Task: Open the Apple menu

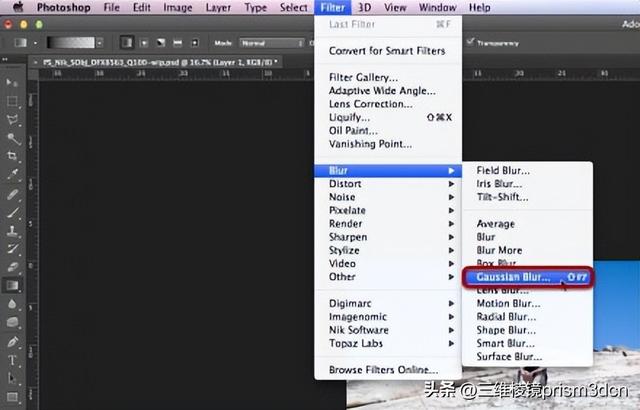Action: click(18, 7)
